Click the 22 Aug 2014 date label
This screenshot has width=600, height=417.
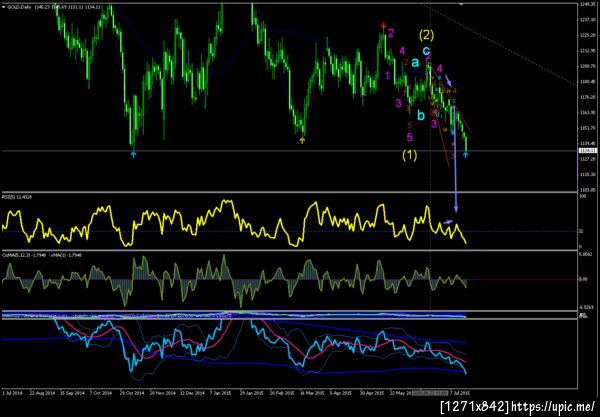point(42,393)
